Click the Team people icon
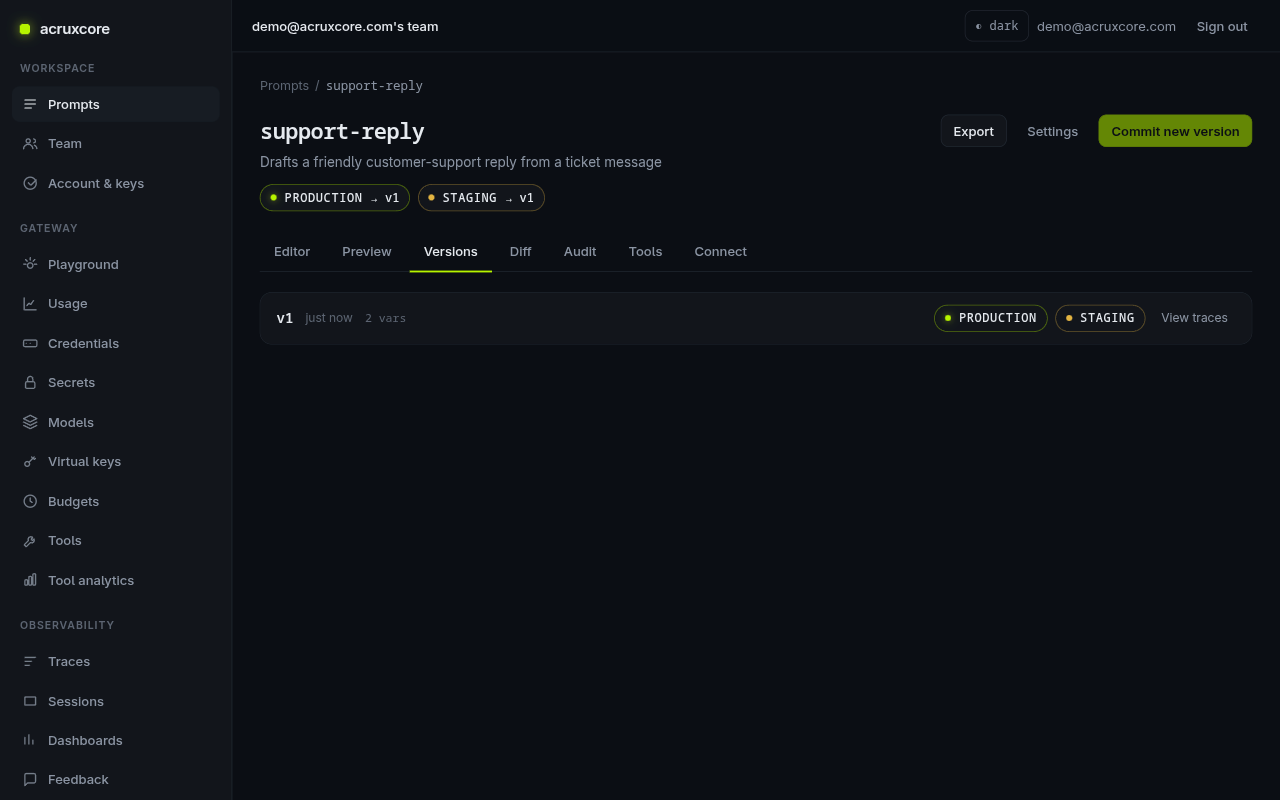The height and width of the screenshot is (800, 1280). (x=30, y=144)
